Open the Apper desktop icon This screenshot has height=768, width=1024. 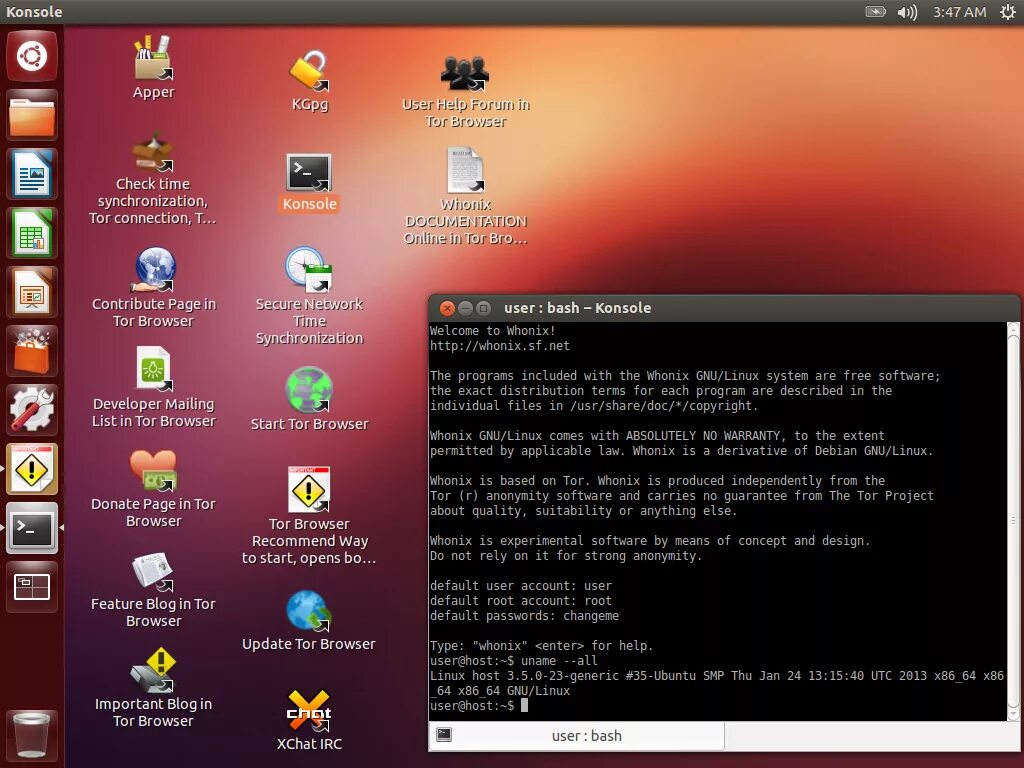(x=153, y=67)
